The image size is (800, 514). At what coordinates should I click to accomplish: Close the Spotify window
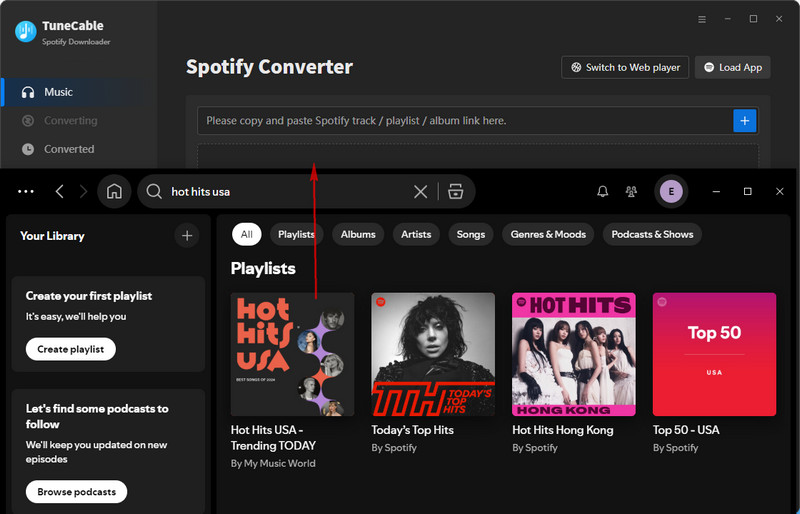(780, 191)
